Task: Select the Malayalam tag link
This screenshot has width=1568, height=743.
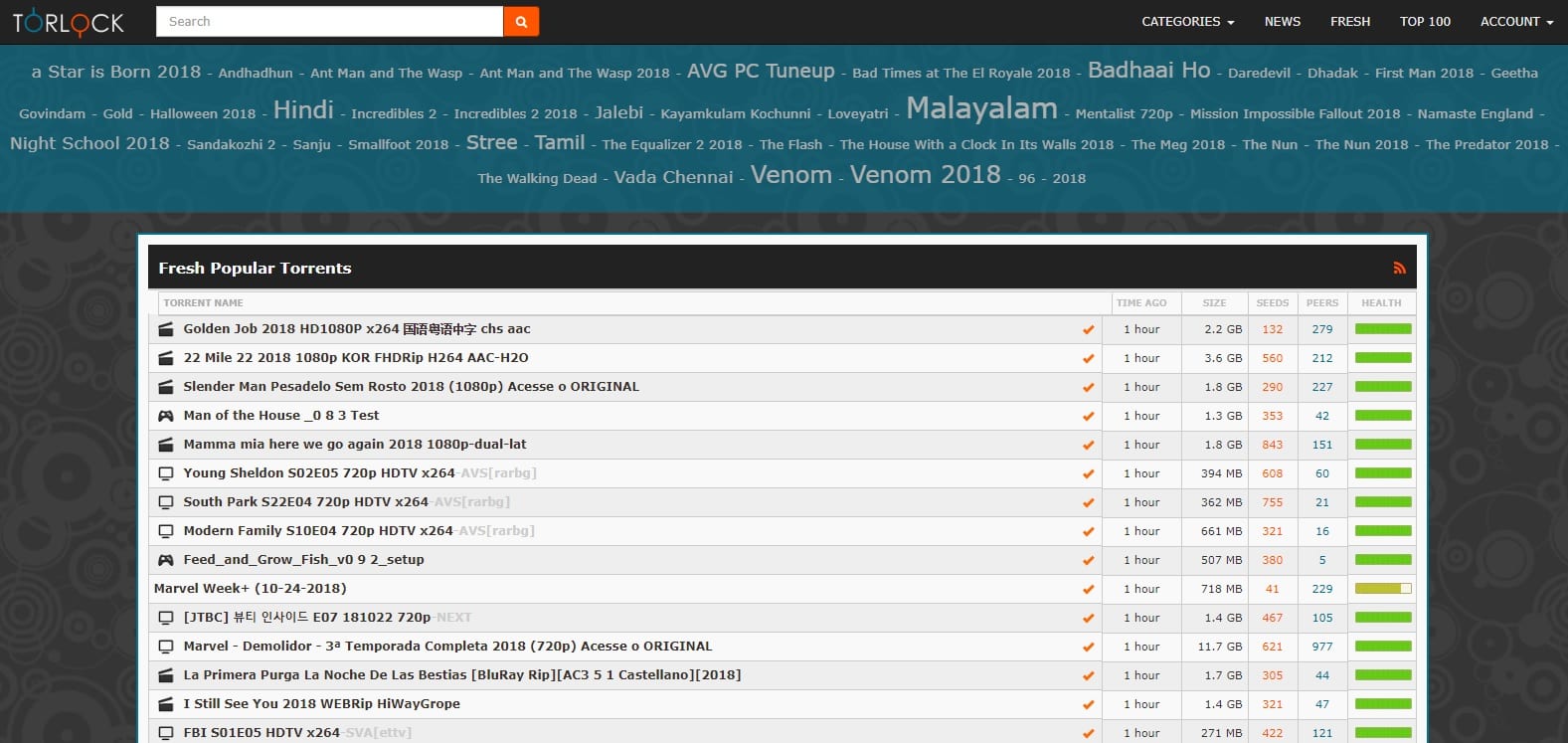Action: 981,108
